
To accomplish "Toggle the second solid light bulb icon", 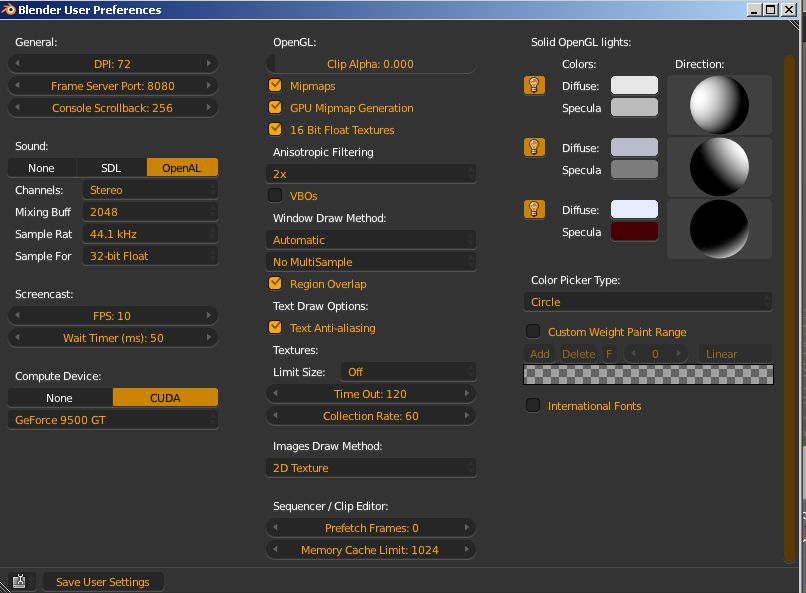I will 534,148.
